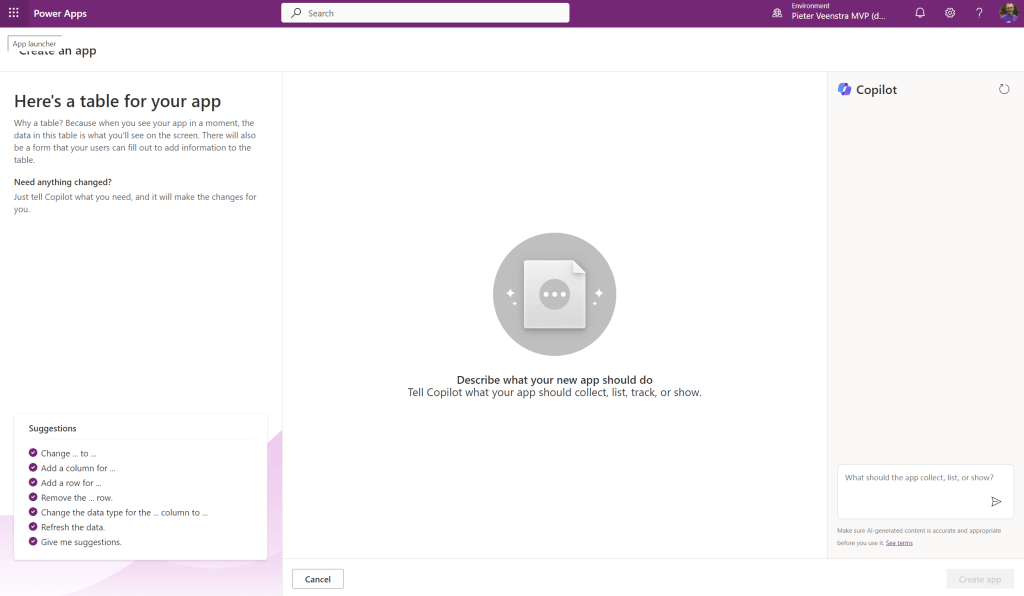
Task: Click the 'Copilot' panel title text
Action: [876, 90]
